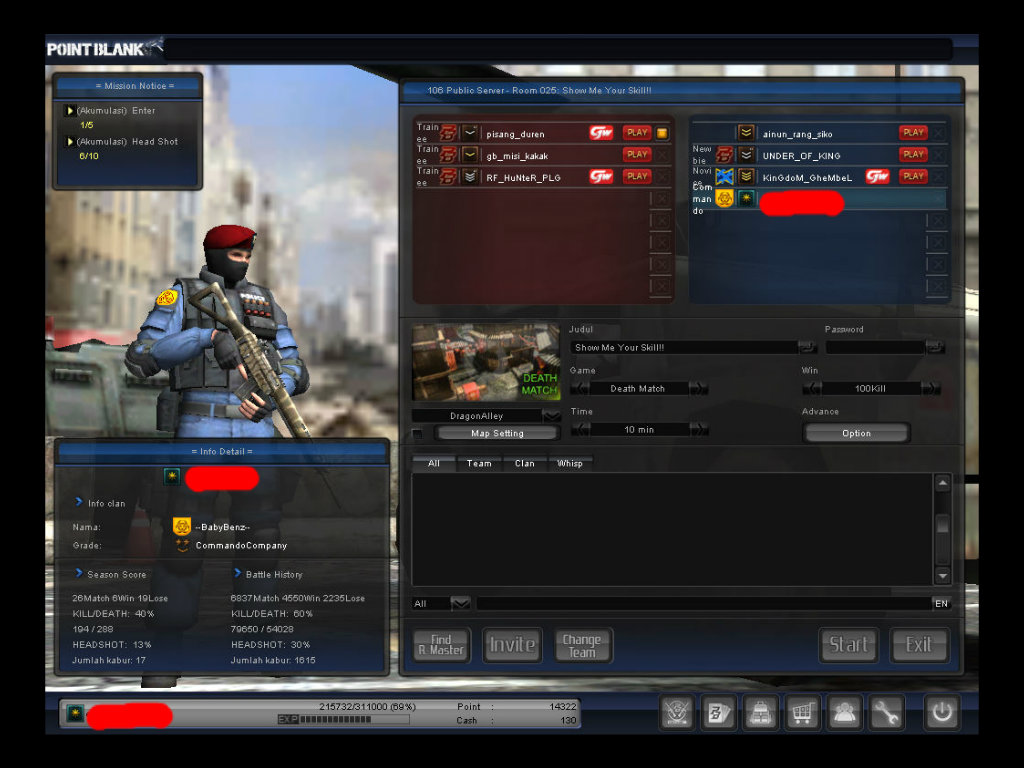Image resolution: width=1024 pixels, height=768 pixels.
Task: Switch to the All chat tab
Action: pos(434,463)
